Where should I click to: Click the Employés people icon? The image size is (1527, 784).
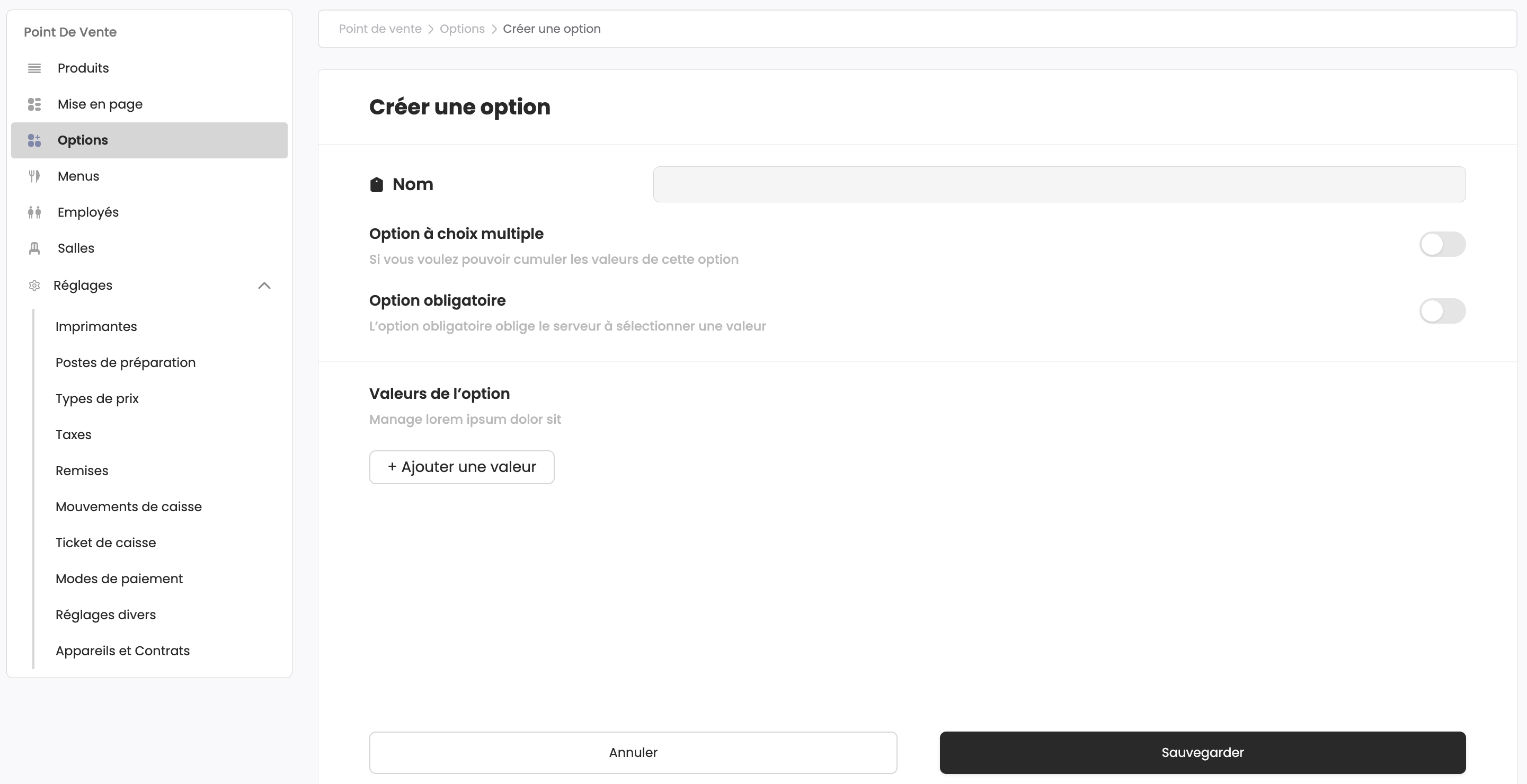tap(34, 212)
